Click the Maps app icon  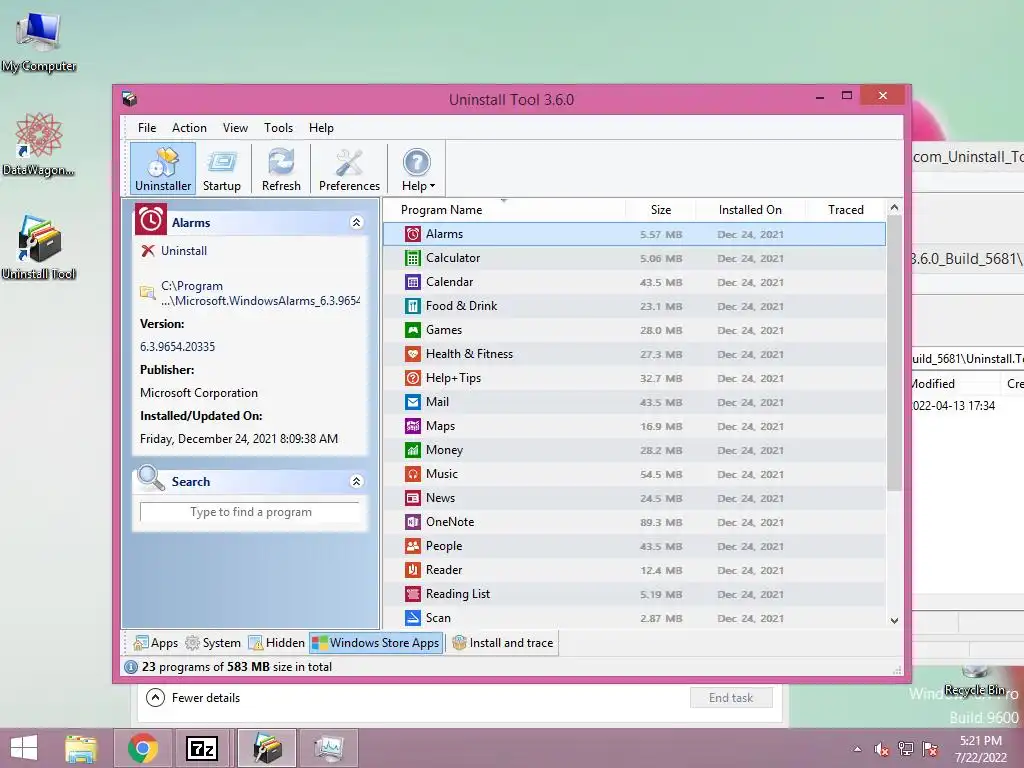point(413,426)
